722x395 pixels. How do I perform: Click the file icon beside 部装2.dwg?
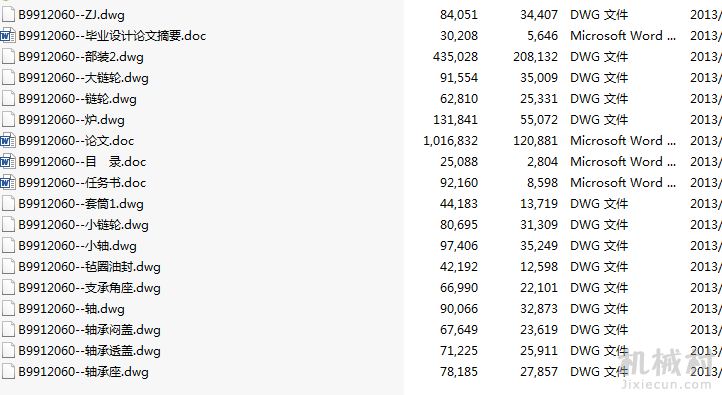[8, 57]
